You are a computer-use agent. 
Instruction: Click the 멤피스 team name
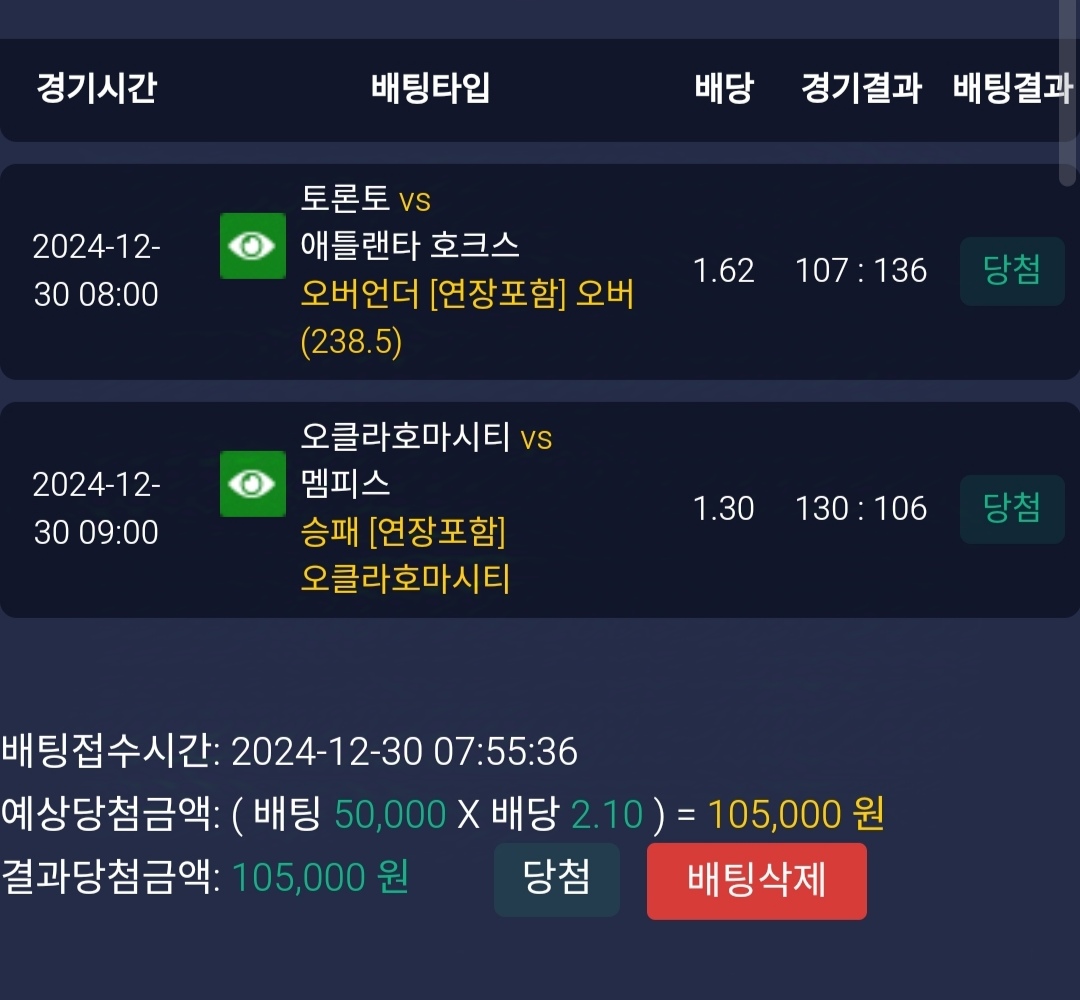click(345, 485)
